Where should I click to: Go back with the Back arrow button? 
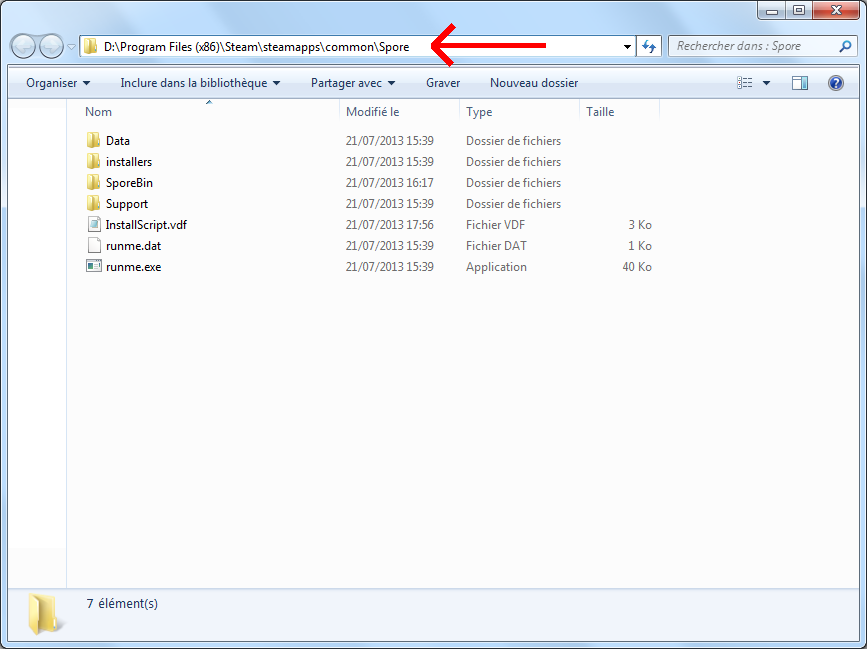pos(23,46)
